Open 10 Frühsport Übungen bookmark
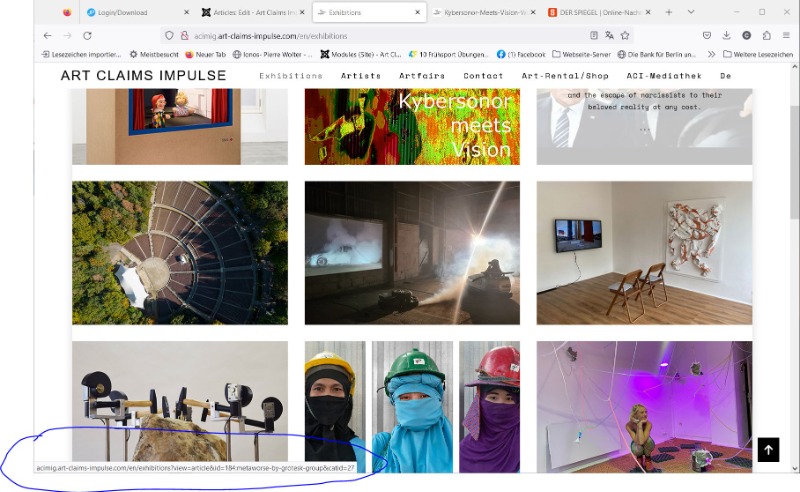 448,54
